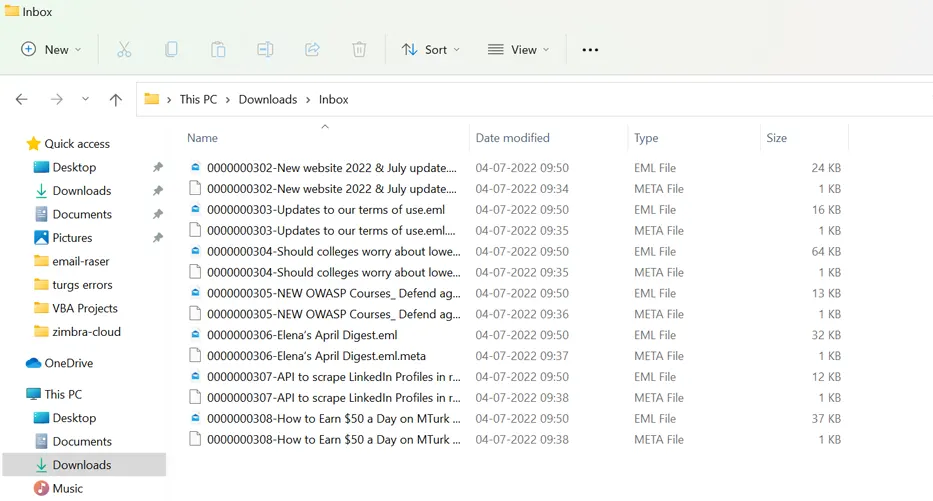The image size is (933, 501).
Task: Click 64 KB size cell
Action: (826, 251)
